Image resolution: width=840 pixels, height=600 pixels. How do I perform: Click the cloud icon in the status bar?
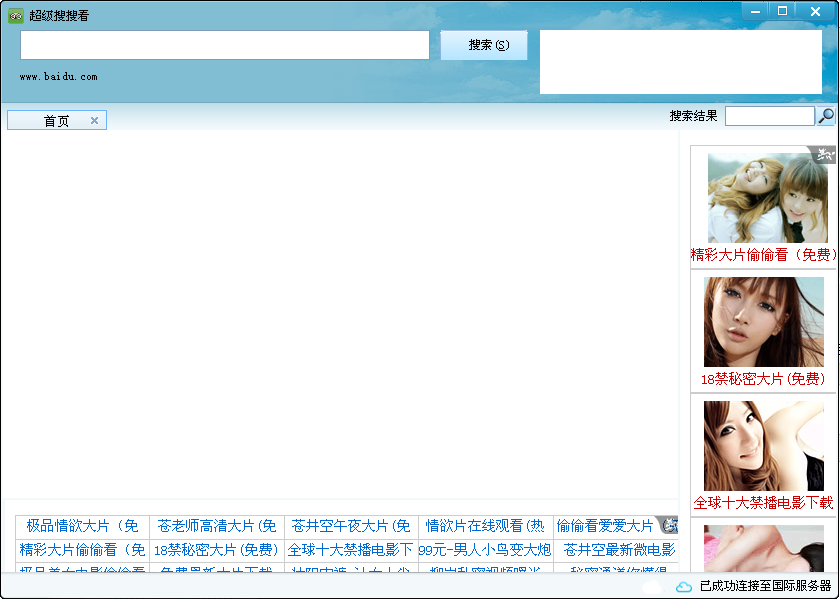684,587
